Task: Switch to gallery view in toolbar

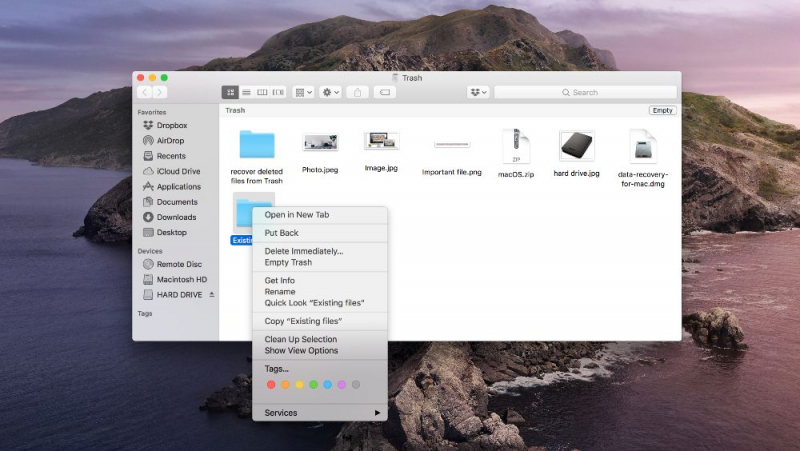Action: tap(278, 92)
